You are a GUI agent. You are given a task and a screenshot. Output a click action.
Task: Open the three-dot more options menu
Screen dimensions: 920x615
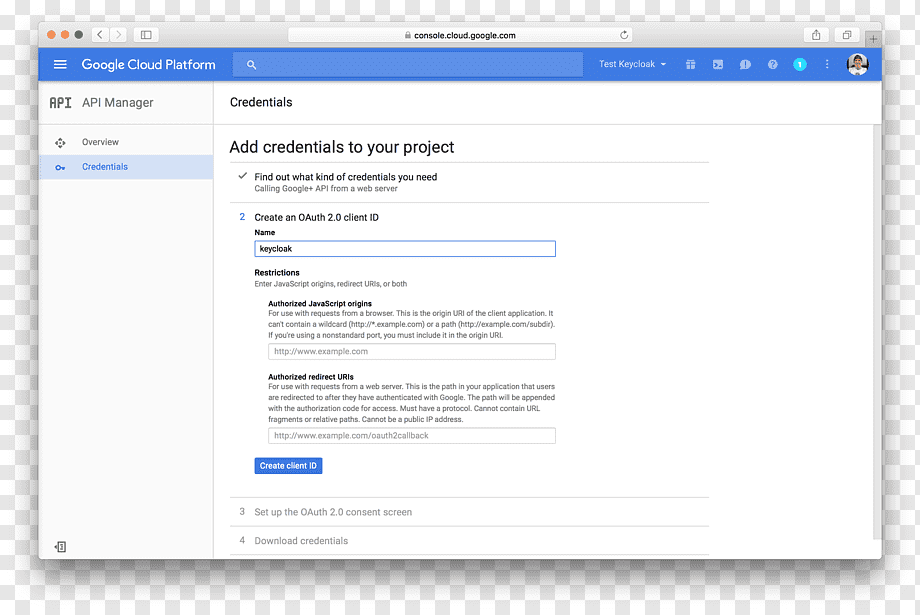click(x=827, y=64)
